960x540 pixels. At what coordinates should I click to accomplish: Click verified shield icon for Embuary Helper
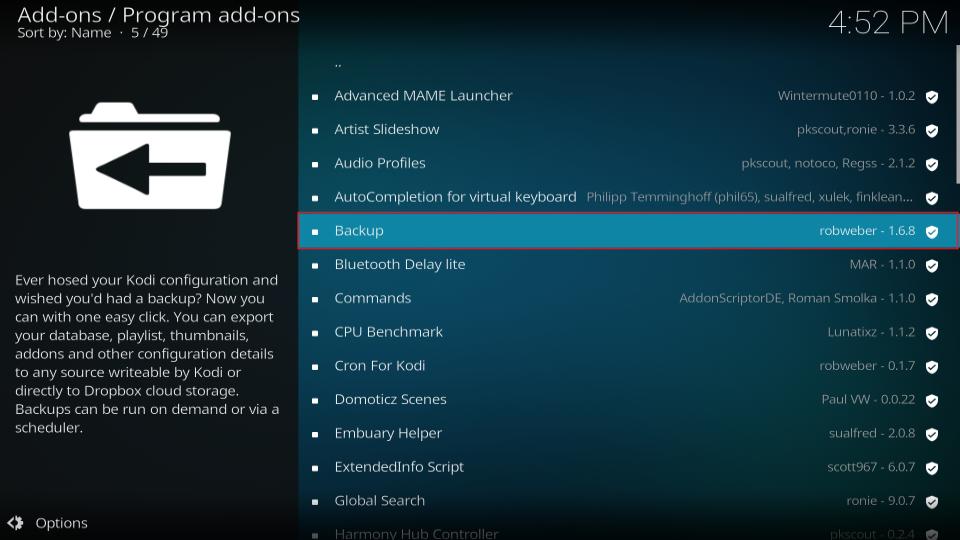(x=932, y=434)
